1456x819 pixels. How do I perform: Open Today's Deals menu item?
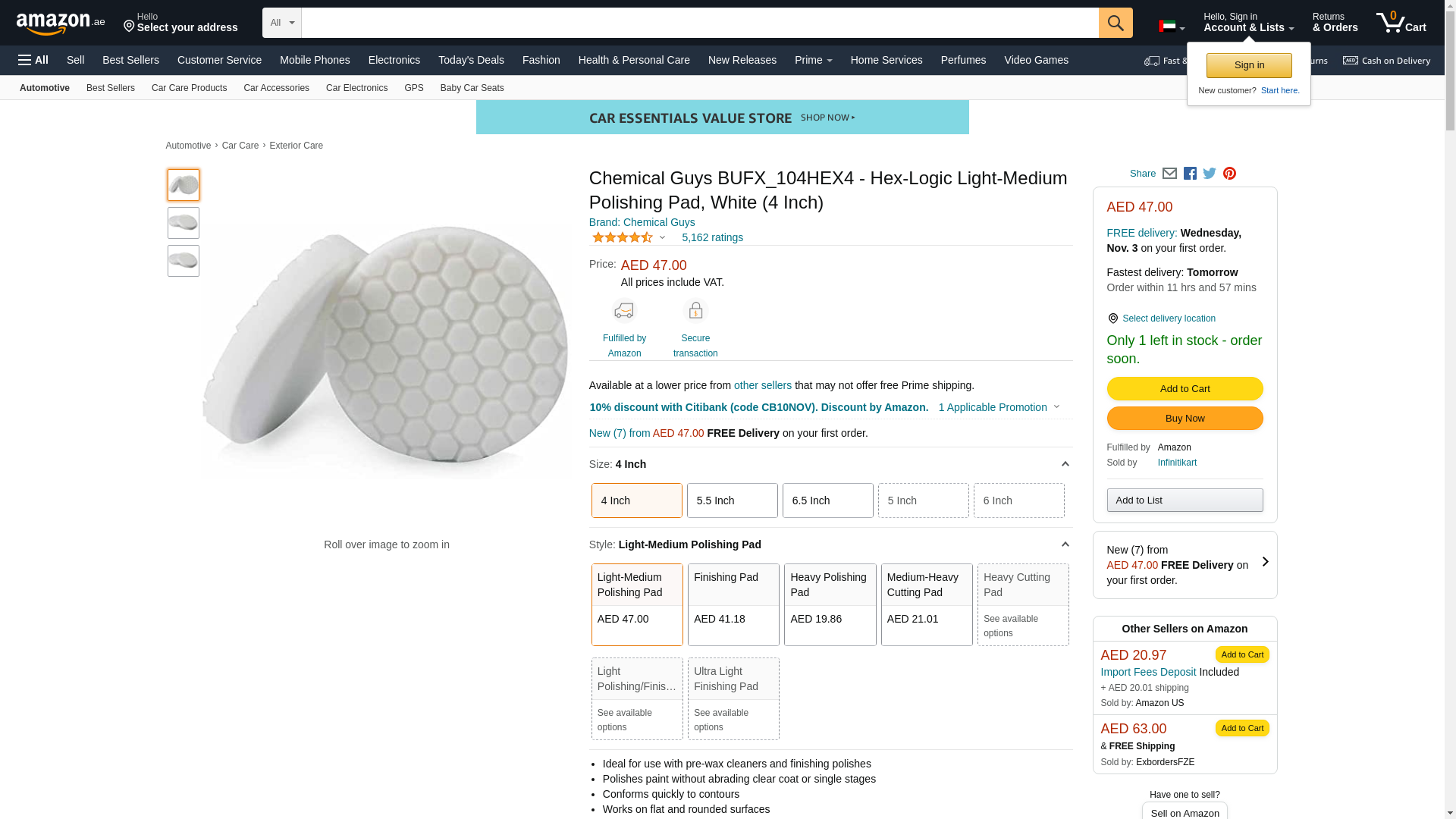471,60
